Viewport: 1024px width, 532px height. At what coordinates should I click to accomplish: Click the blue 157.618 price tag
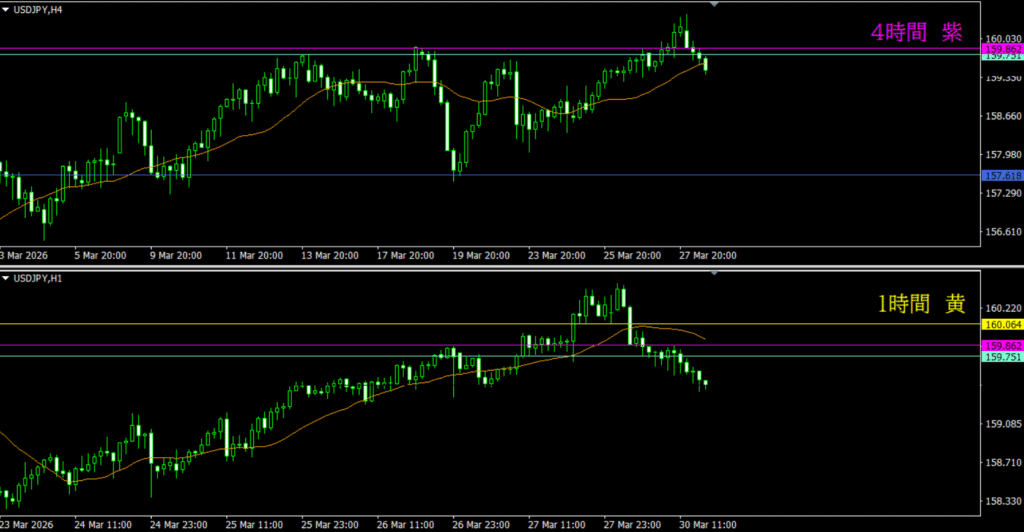coord(1003,176)
